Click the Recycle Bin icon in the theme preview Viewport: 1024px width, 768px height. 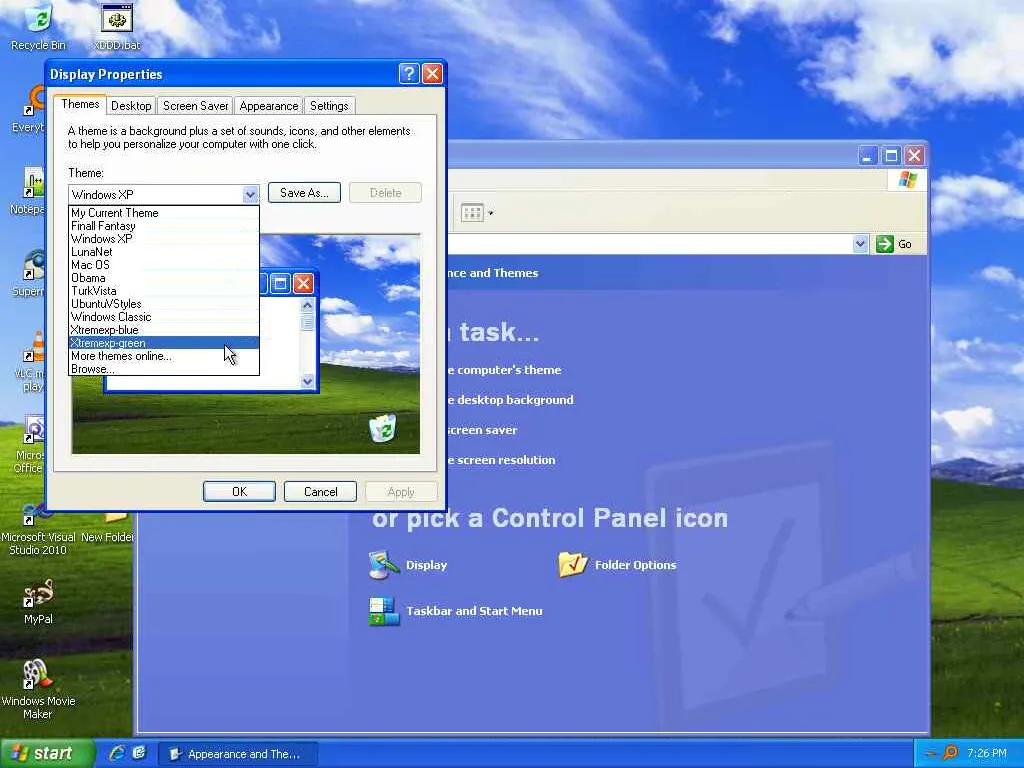pyautogui.click(x=383, y=428)
